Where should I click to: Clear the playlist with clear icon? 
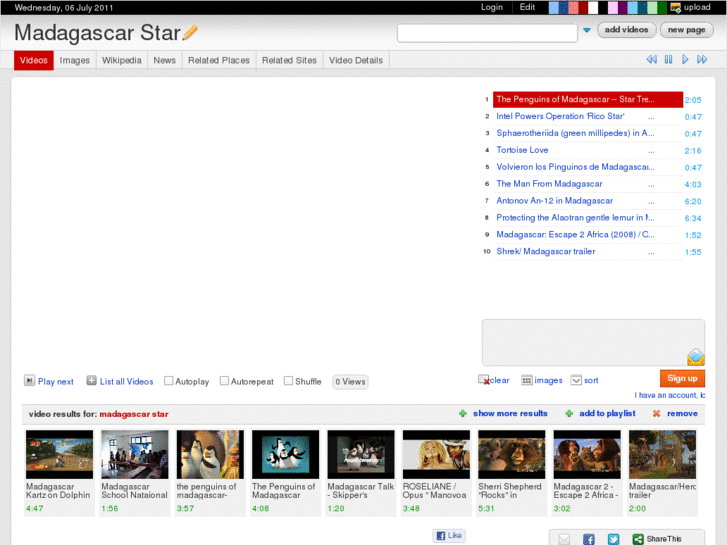[x=484, y=380]
